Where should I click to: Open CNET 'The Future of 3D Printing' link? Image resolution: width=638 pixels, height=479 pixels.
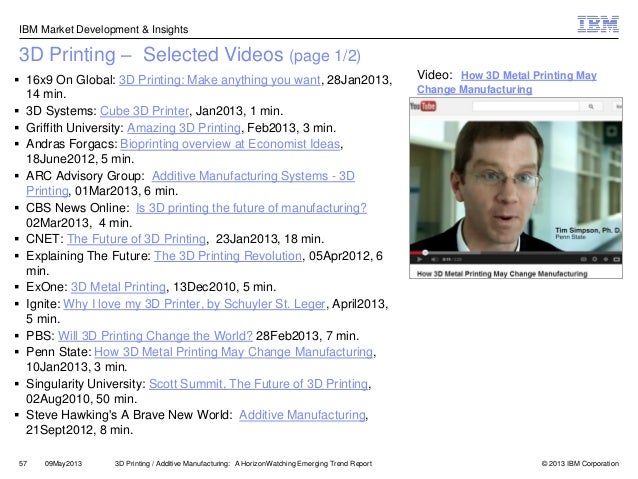coord(136,239)
